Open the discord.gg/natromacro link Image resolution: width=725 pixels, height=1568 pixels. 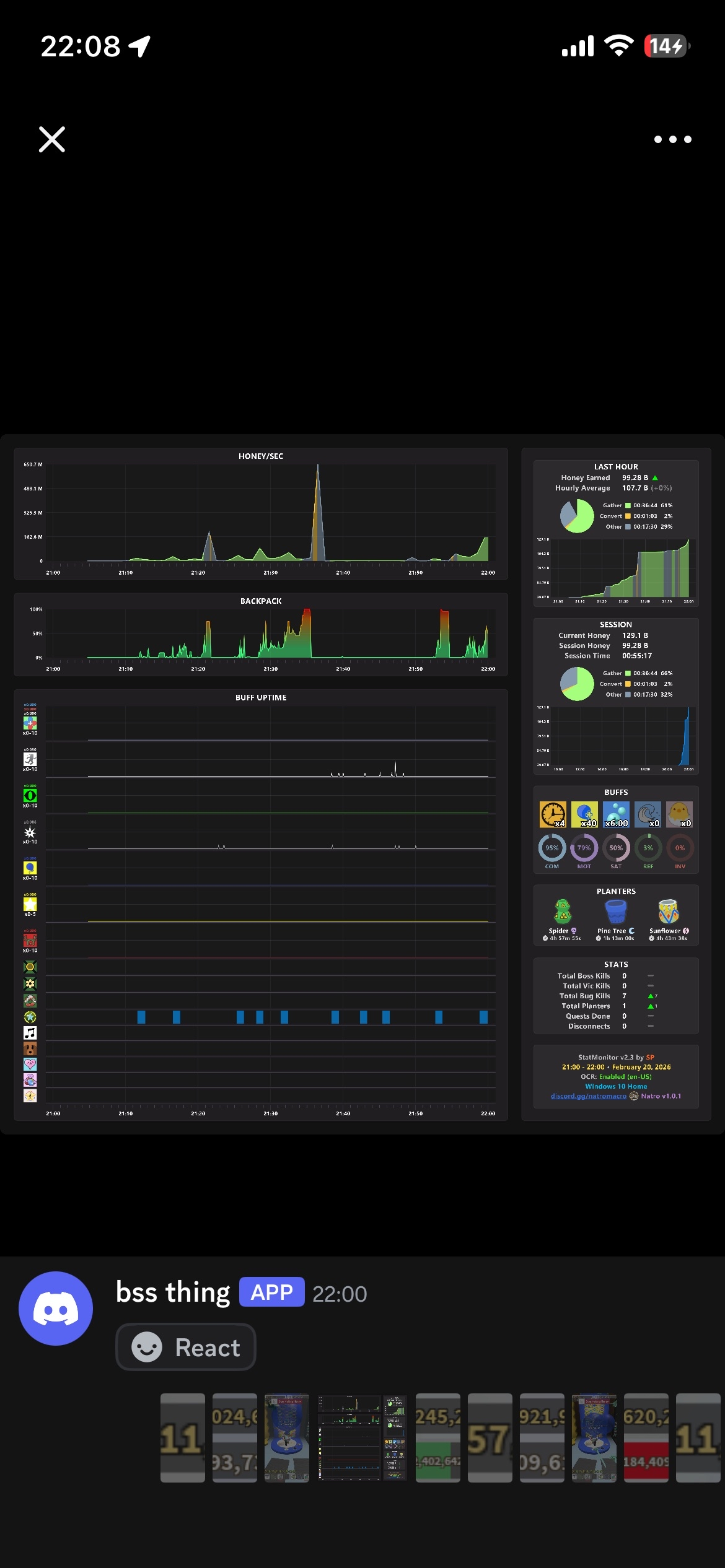click(x=588, y=1095)
